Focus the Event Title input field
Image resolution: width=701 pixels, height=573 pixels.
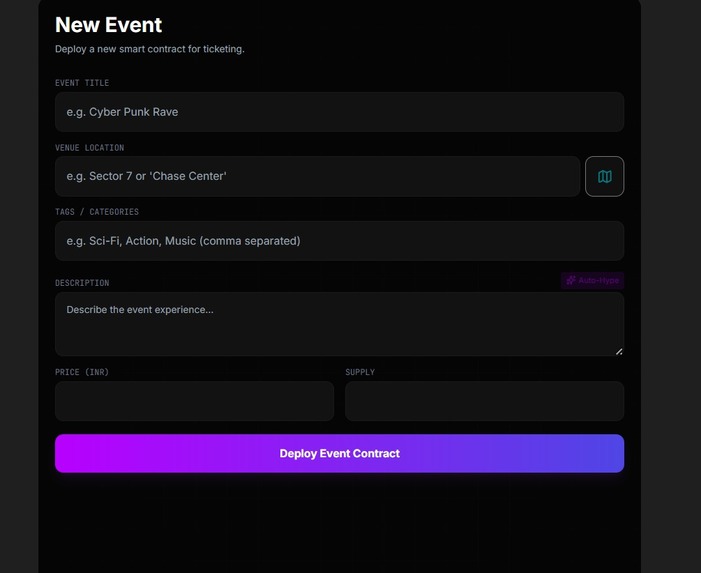[339, 112]
